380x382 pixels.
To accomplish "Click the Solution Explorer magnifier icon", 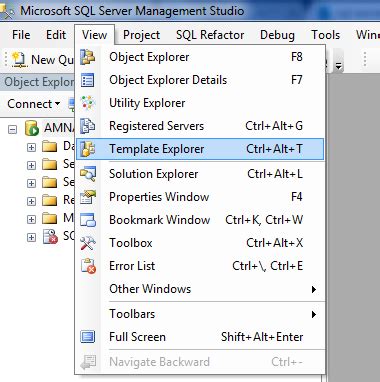I will (88, 174).
